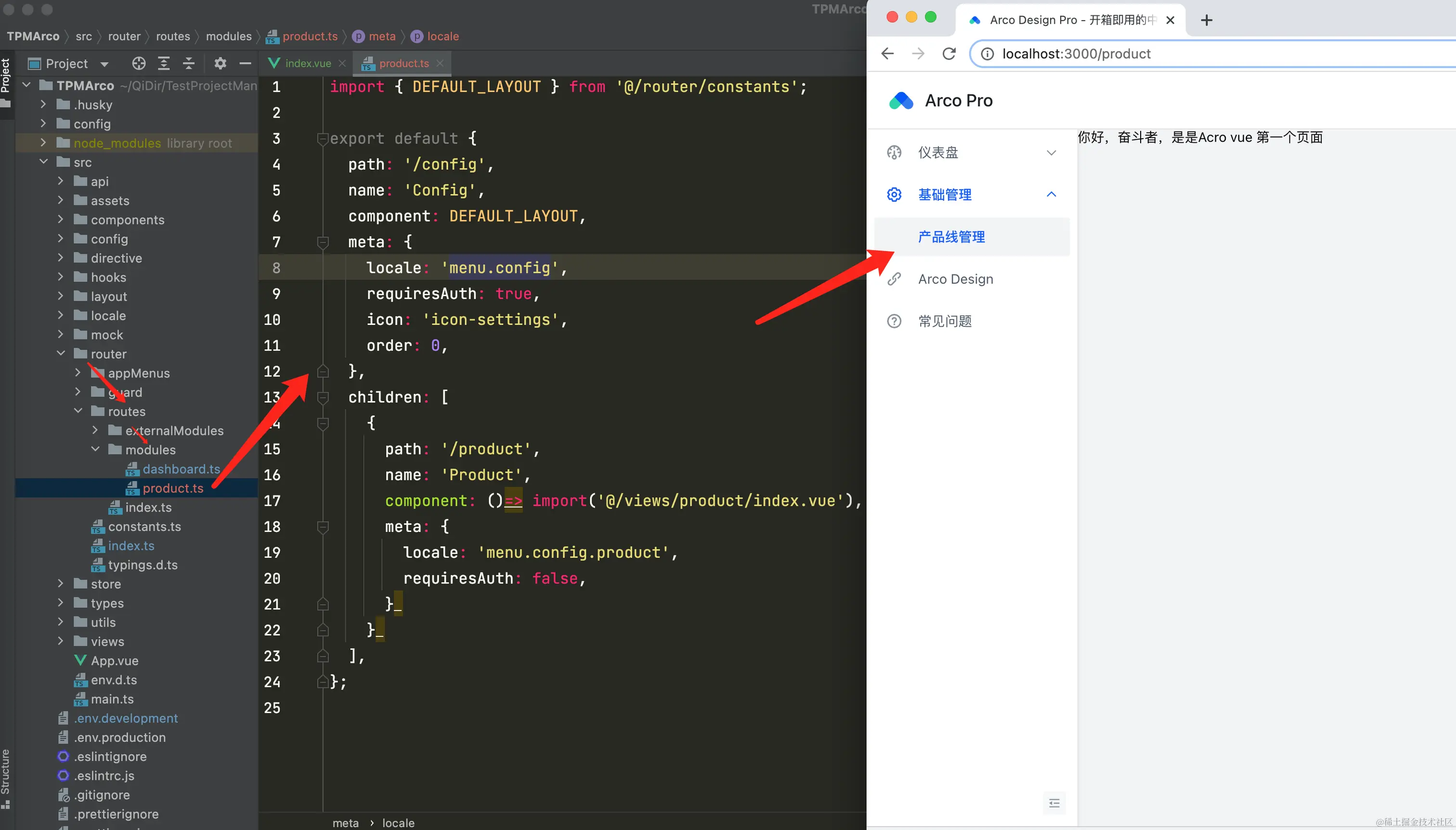Collapse the Arco sidebar menu icon
The width and height of the screenshot is (1456, 830).
pos(1054,803)
